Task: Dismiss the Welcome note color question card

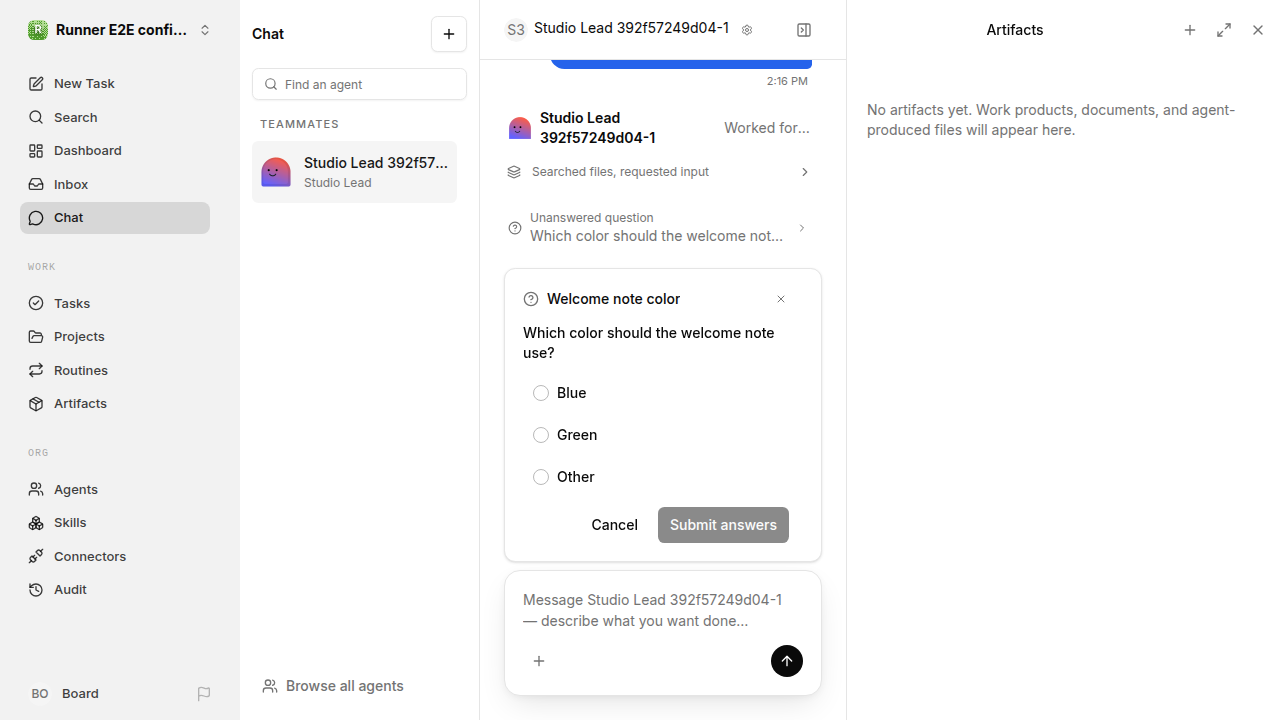Action: pyautogui.click(x=781, y=299)
